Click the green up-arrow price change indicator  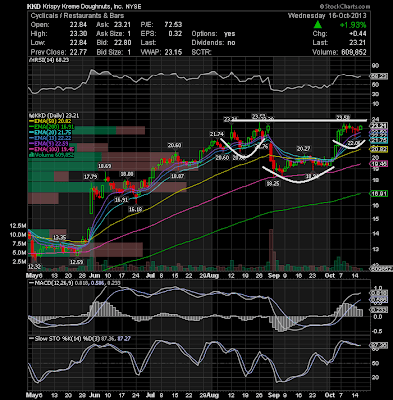(318, 25)
